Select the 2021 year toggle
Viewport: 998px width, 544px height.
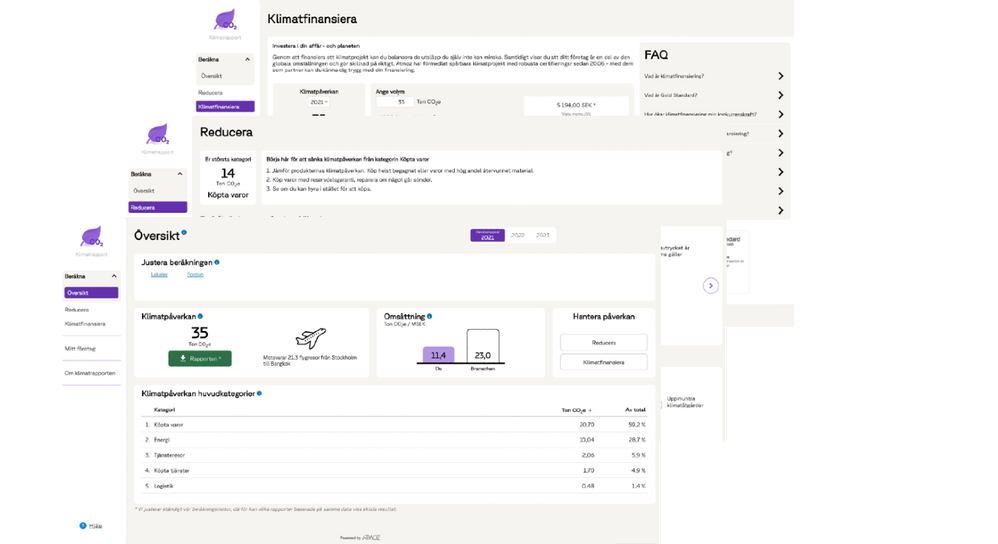tap(487, 236)
